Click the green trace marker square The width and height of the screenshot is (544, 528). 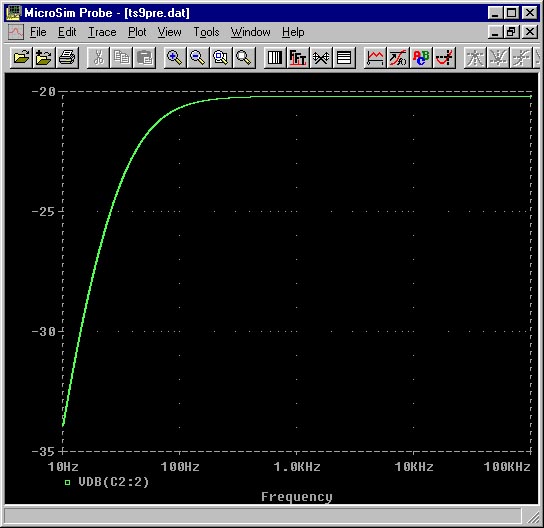(67, 482)
